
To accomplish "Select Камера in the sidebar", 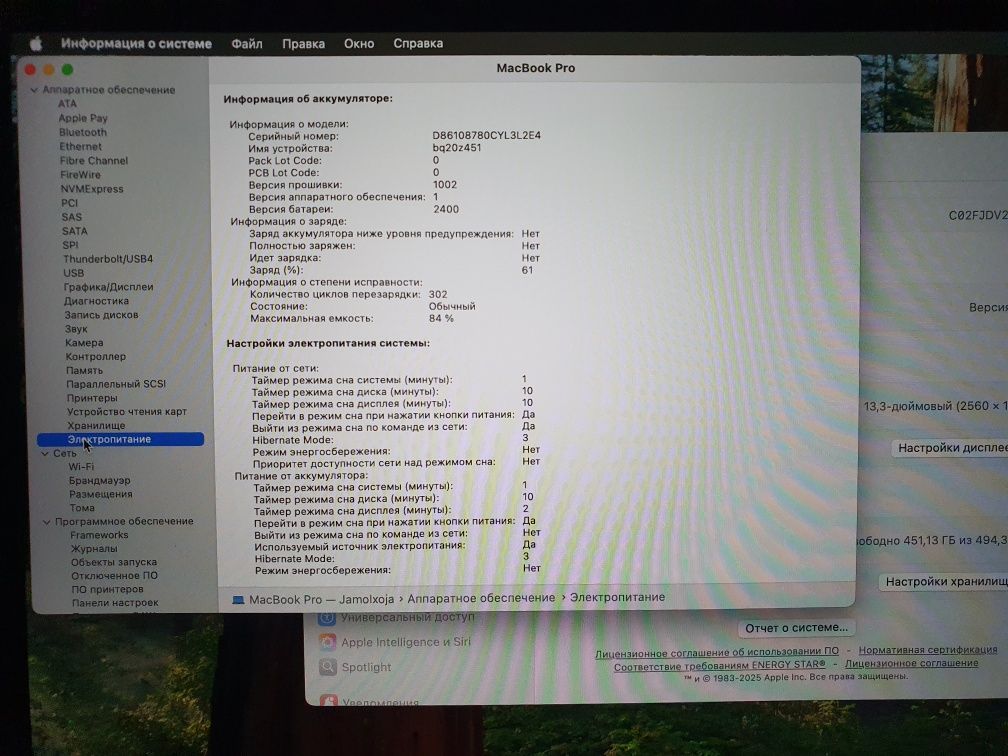I will 84,343.
